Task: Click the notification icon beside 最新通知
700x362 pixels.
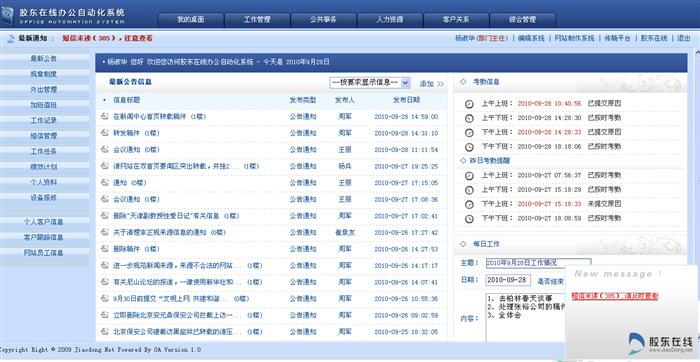Action: (x=11, y=39)
